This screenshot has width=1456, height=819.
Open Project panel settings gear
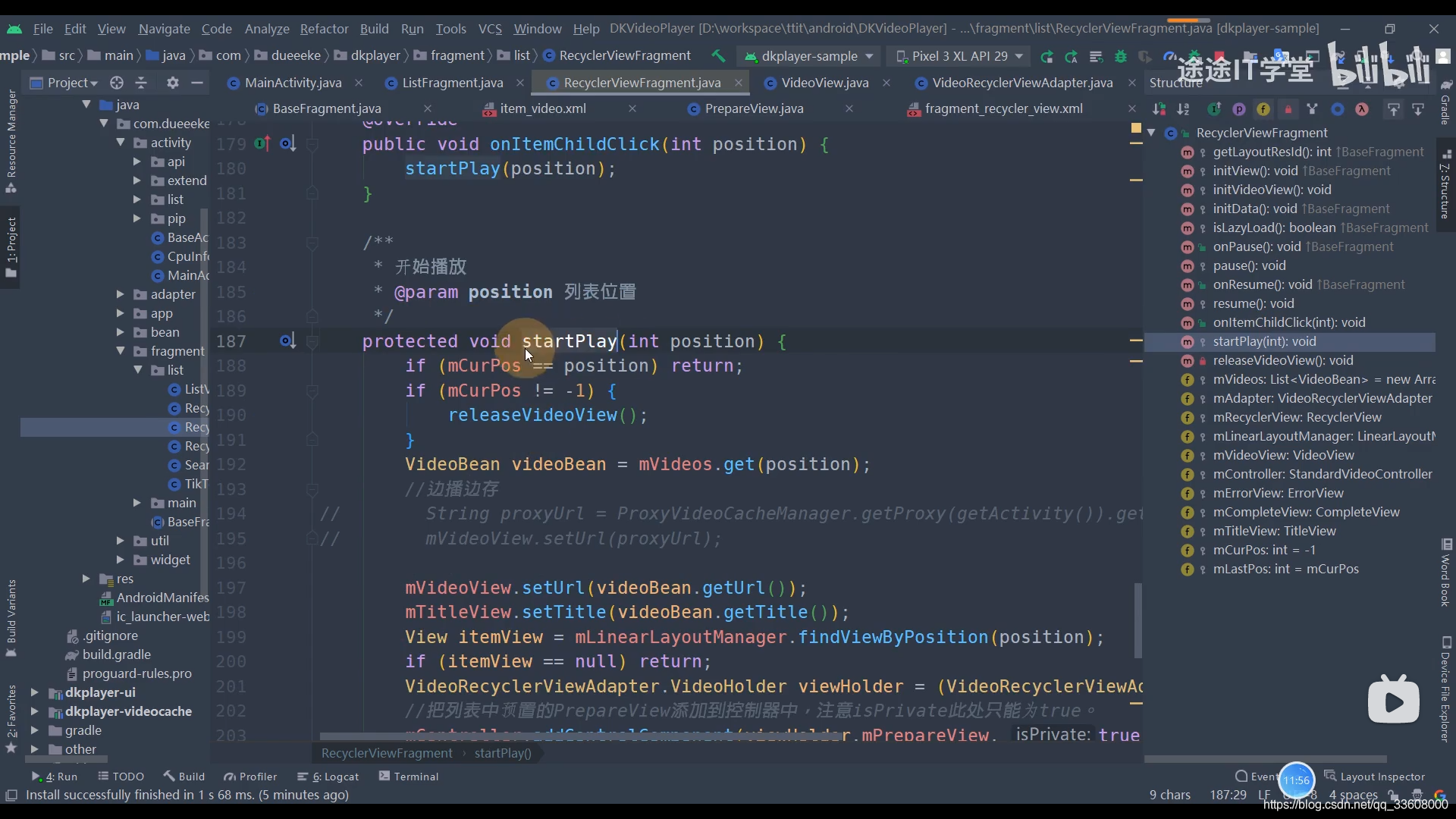pyautogui.click(x=173, y=83)
